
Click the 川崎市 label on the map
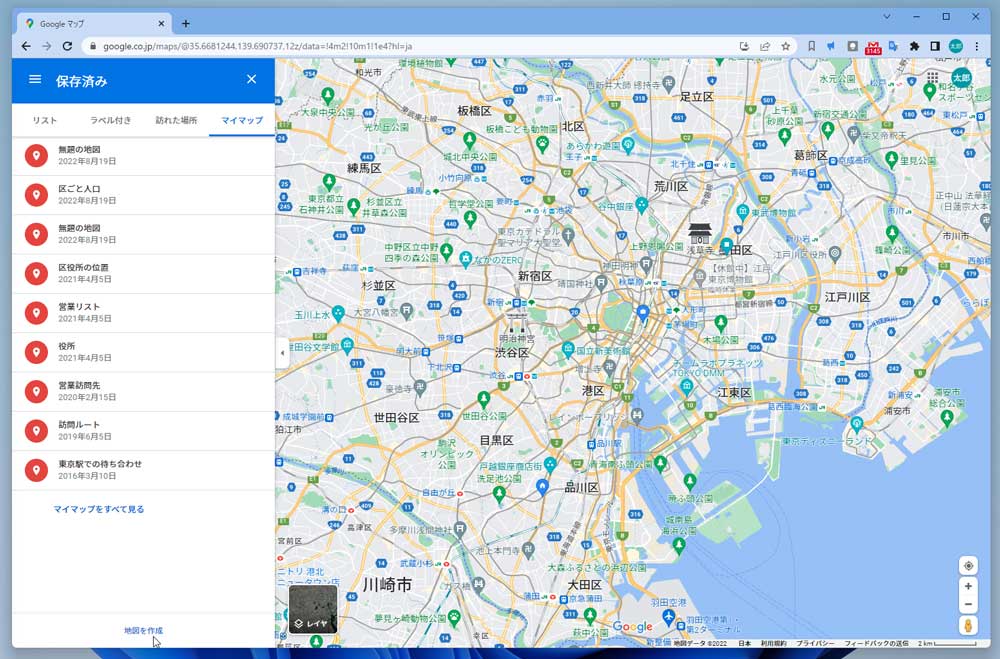pyautogui.click(x=387, y=584)
